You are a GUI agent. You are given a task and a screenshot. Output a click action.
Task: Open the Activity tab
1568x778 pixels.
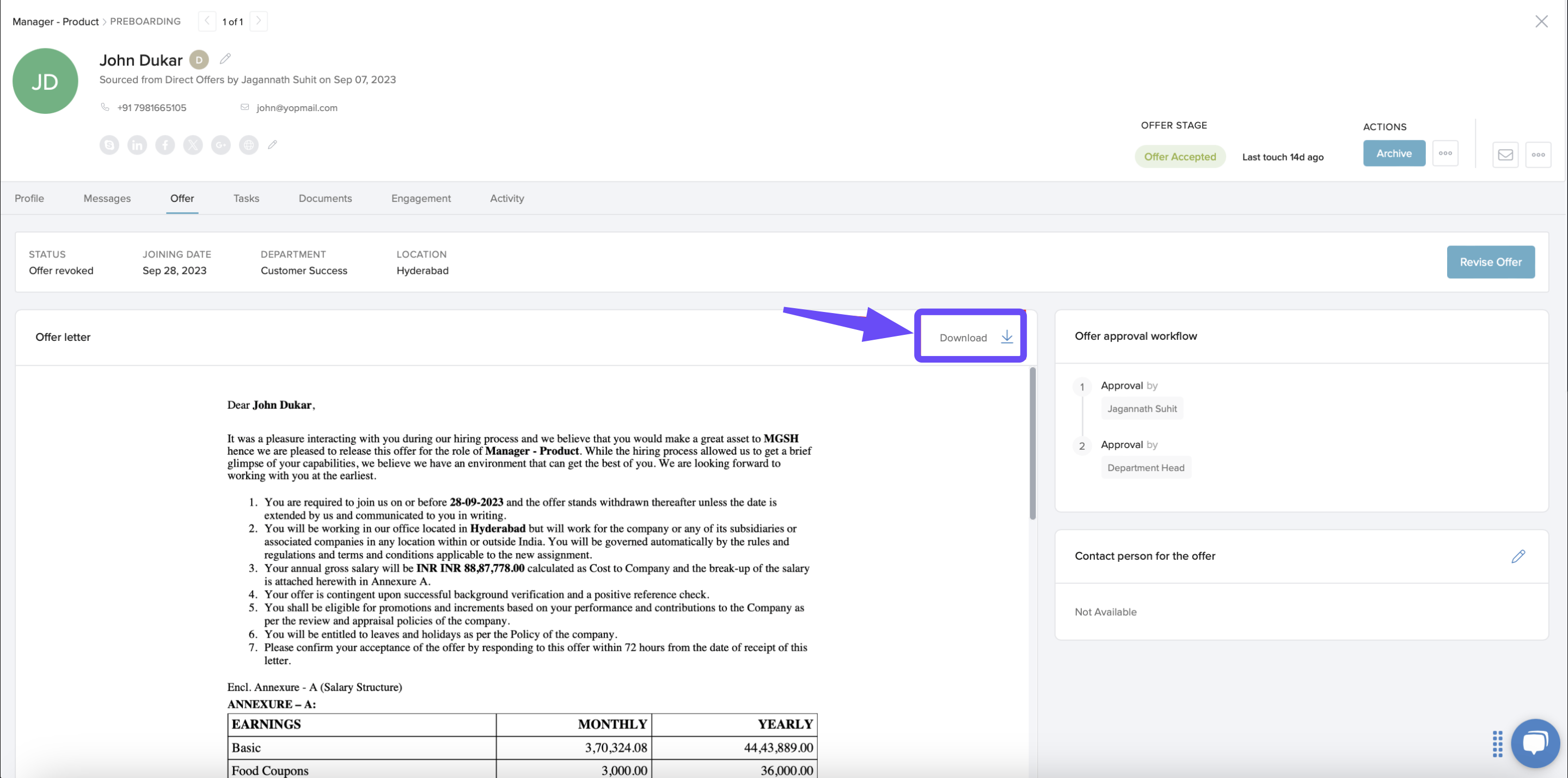point(506,199)
